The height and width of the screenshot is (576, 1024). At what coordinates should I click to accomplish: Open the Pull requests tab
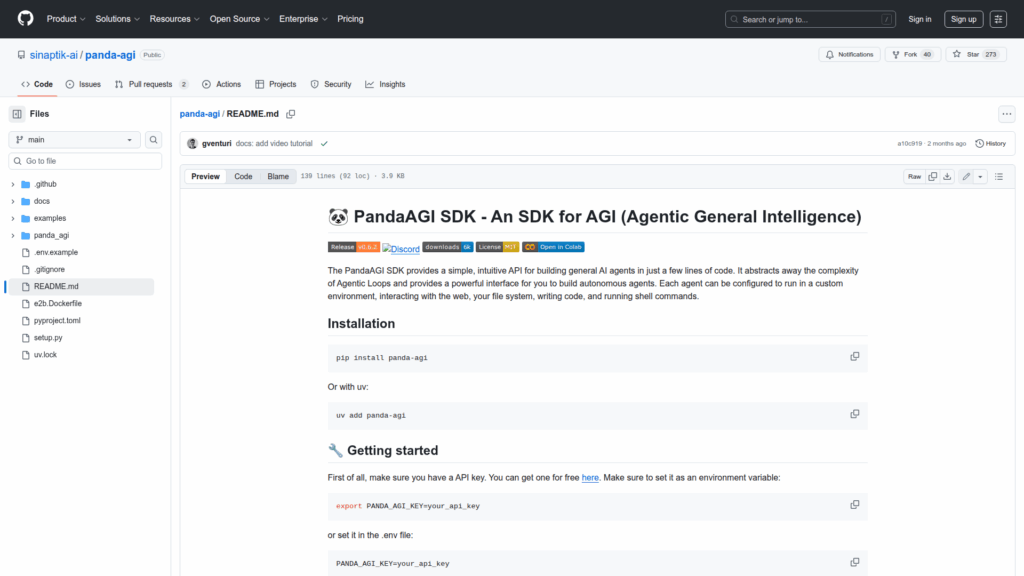coord(151,85)
